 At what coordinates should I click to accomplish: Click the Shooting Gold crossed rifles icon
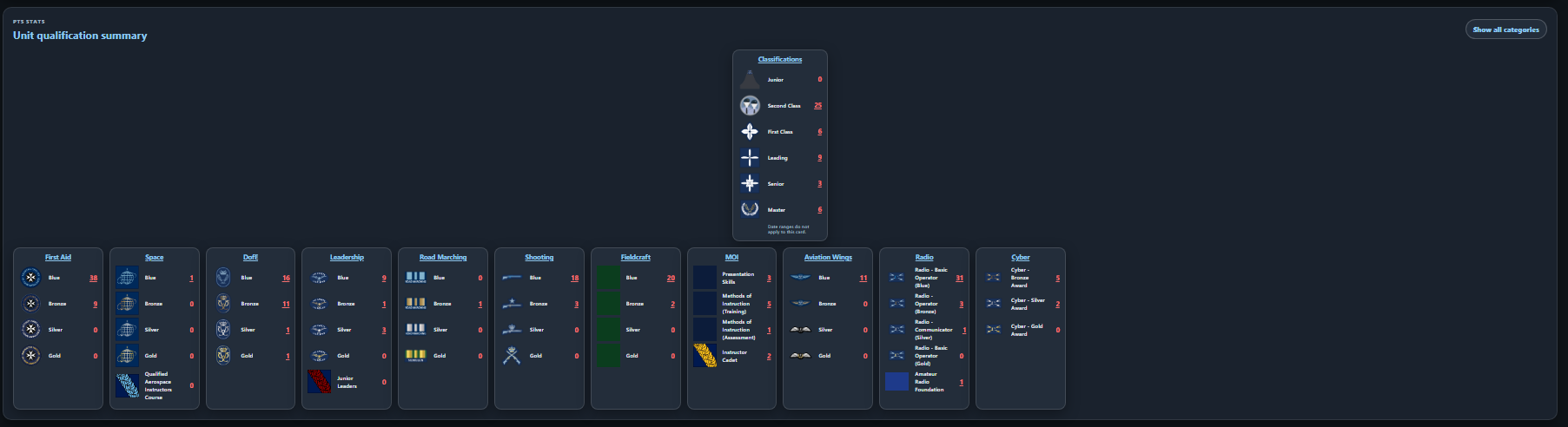click(x=512, y=356)
